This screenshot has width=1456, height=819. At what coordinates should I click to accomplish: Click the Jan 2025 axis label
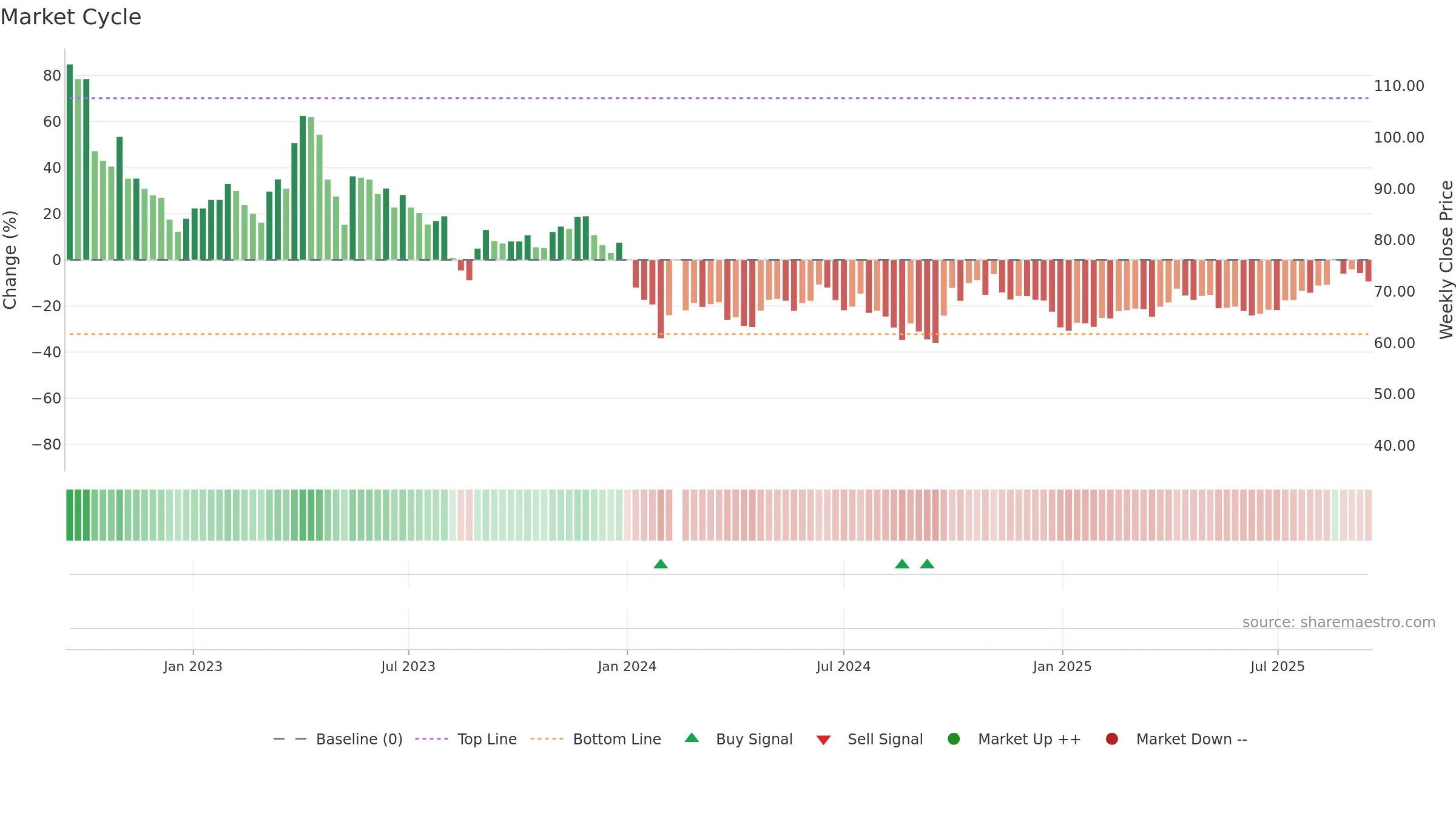coord(1062,667)
